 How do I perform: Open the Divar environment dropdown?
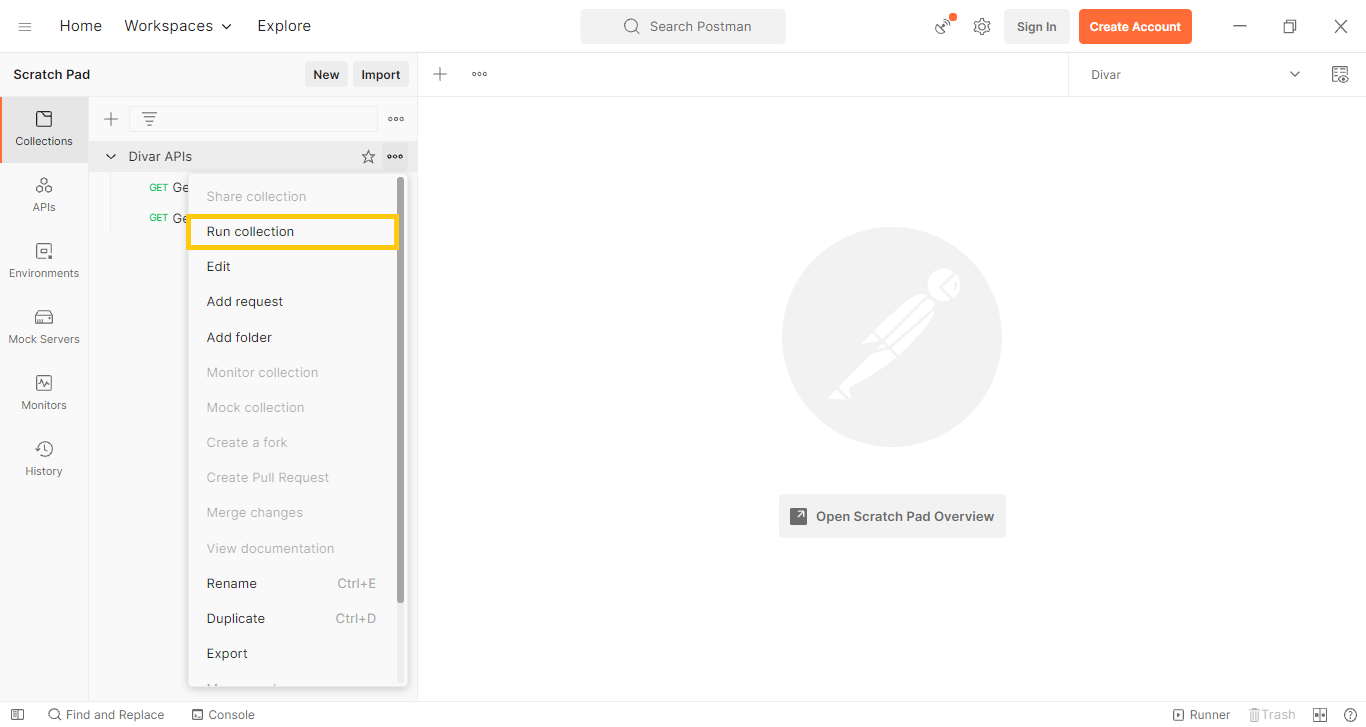1195,75
